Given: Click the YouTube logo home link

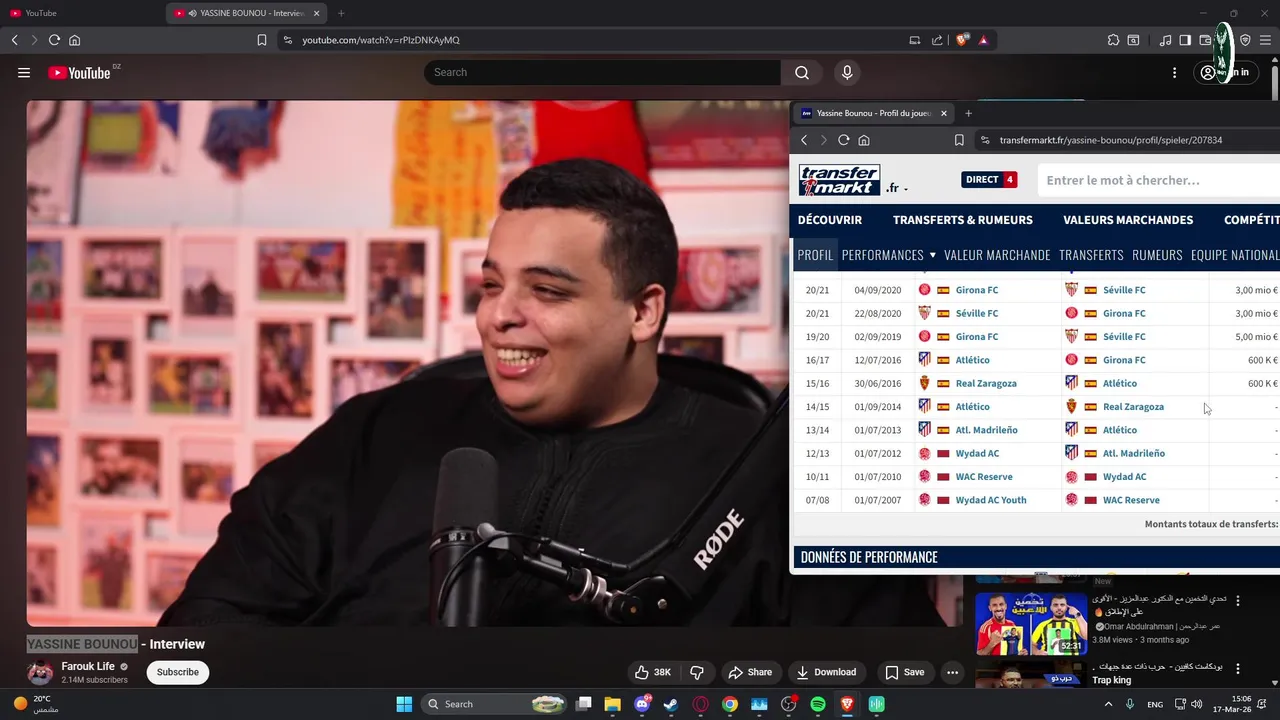Looking at the screenshot, I should point(79,72).
